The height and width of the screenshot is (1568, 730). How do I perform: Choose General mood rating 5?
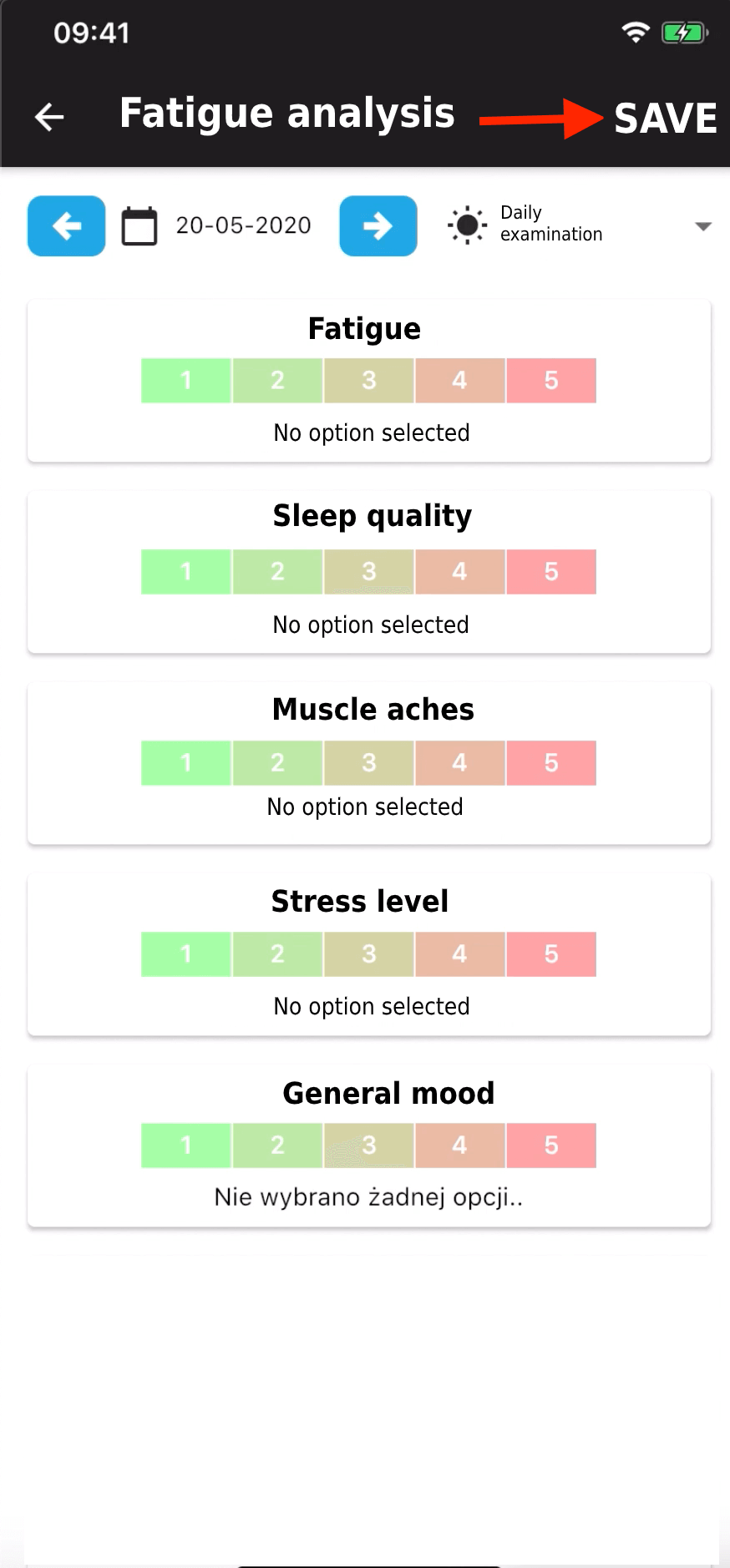[551, 1146]
